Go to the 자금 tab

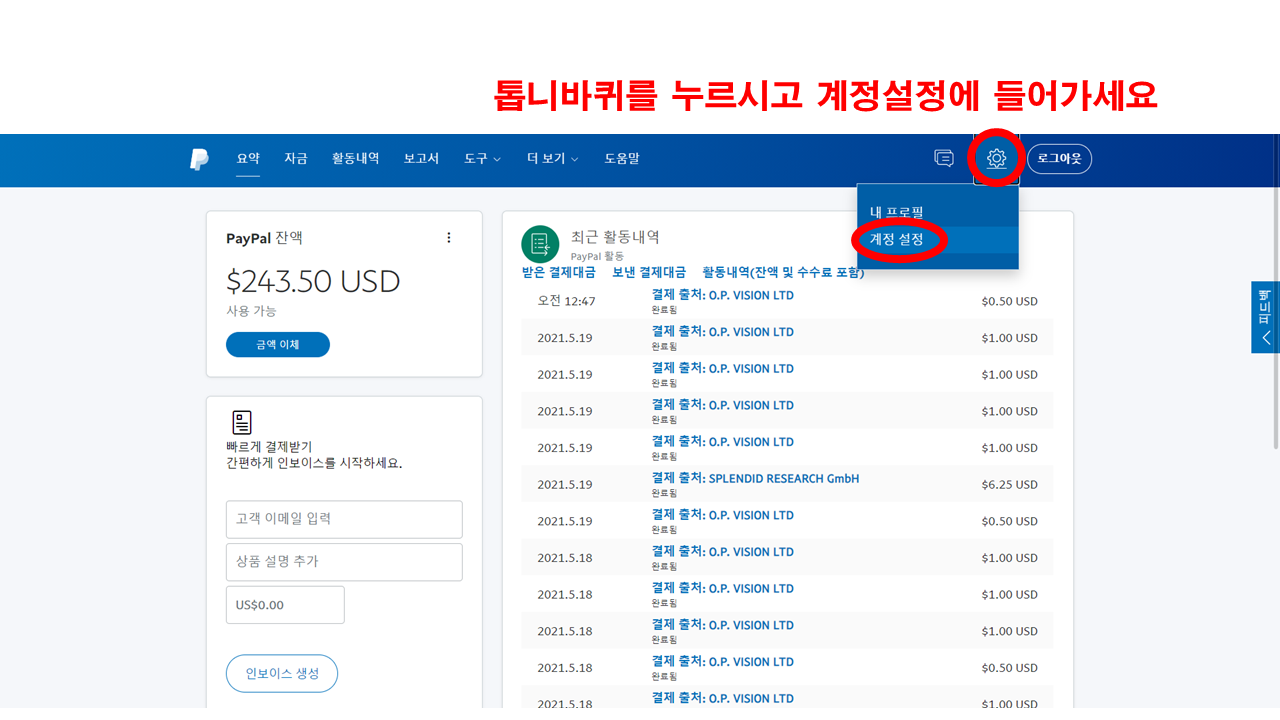pyautogui.click(x=296, y=158)
